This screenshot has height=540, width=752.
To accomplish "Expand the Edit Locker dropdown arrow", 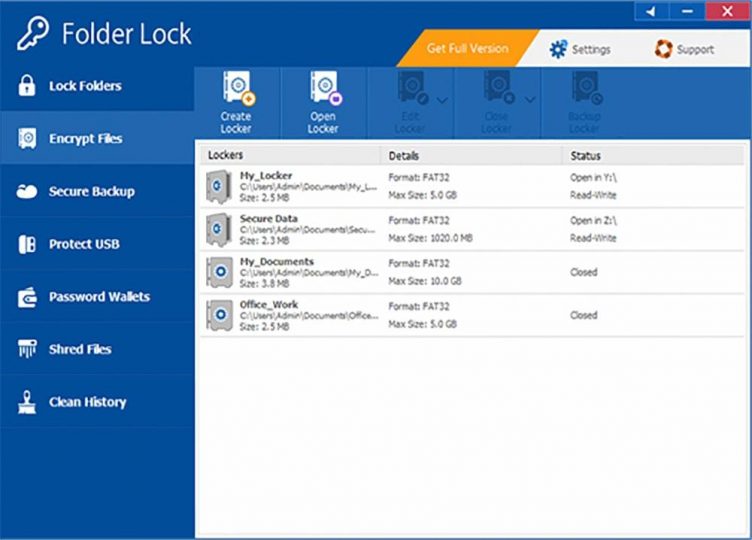I will [x=442, y=99].
